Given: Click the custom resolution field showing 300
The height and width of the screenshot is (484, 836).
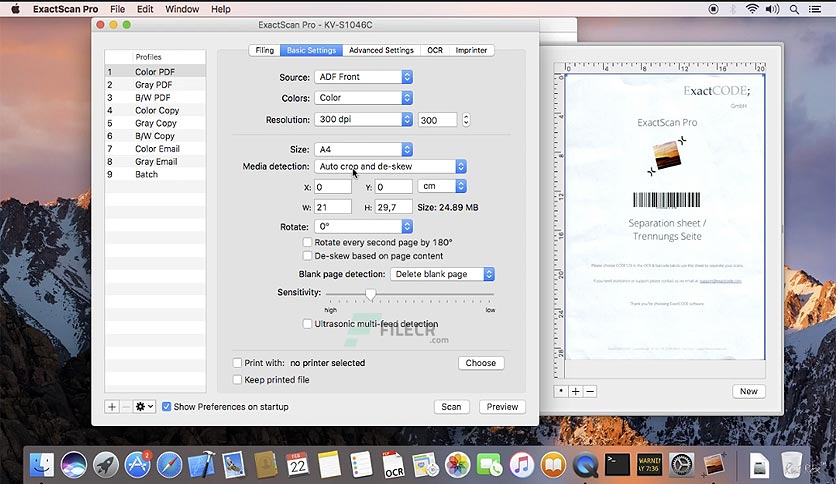Looking at the screenshot, I should [x=437, y=120].
